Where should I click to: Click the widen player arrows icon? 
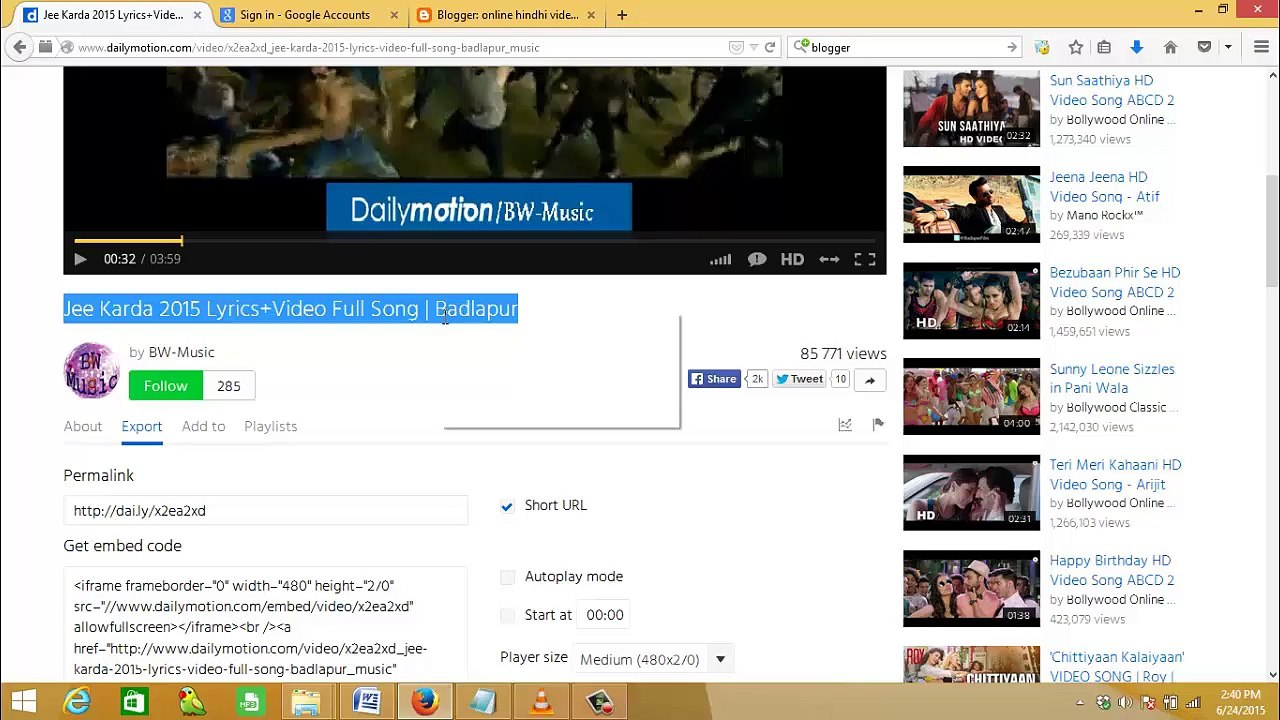[829, 260]
